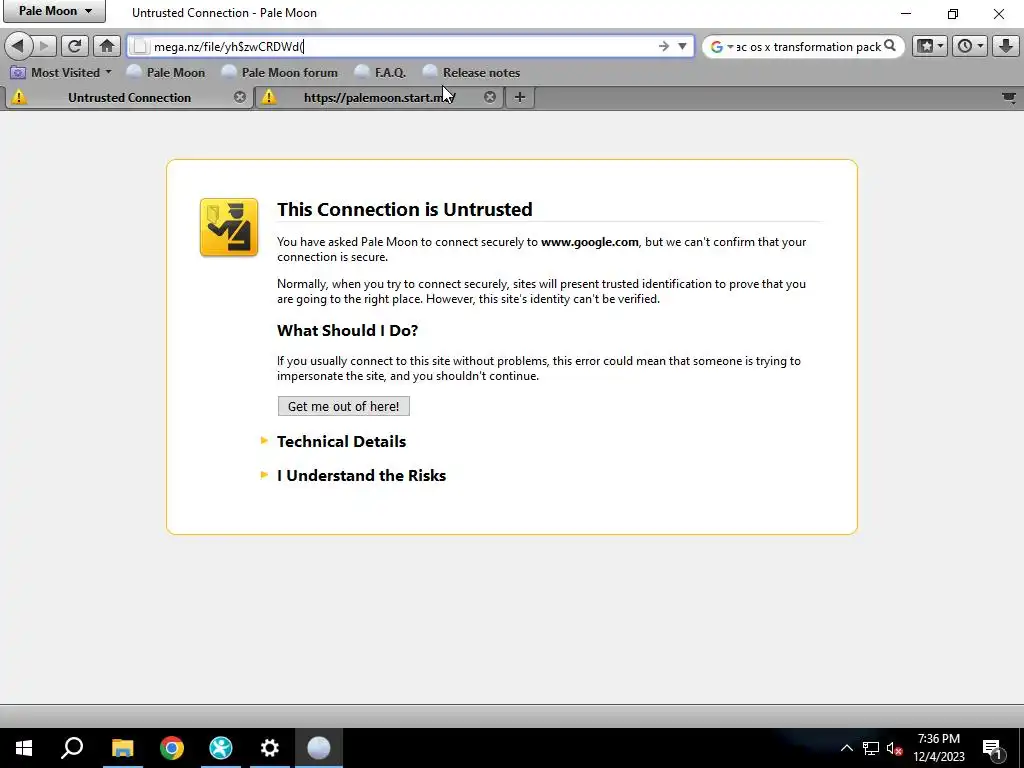The width and height of the screenshot is (1024, 768).
Task: Click the Go arrow in address bar
Action: point(664,46)
